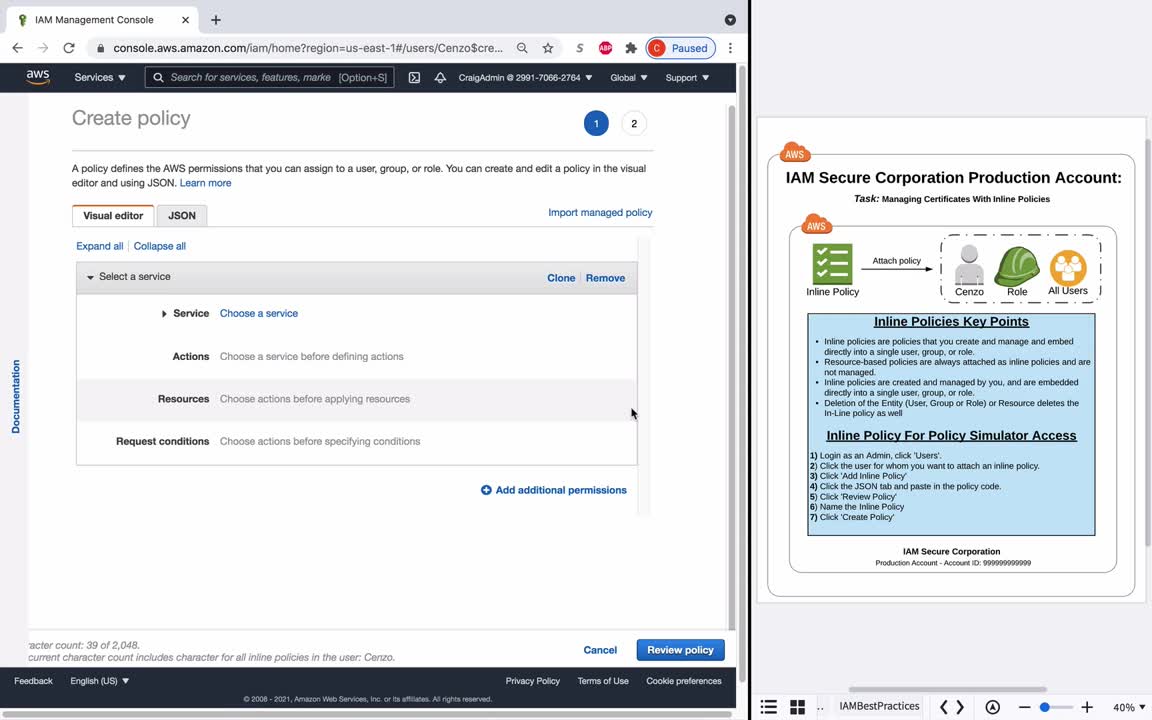The width and height of the screenshot is (1152, 720).
Task: Click the tab dropdown circle icon in Chrome
Action: point(730,20)
